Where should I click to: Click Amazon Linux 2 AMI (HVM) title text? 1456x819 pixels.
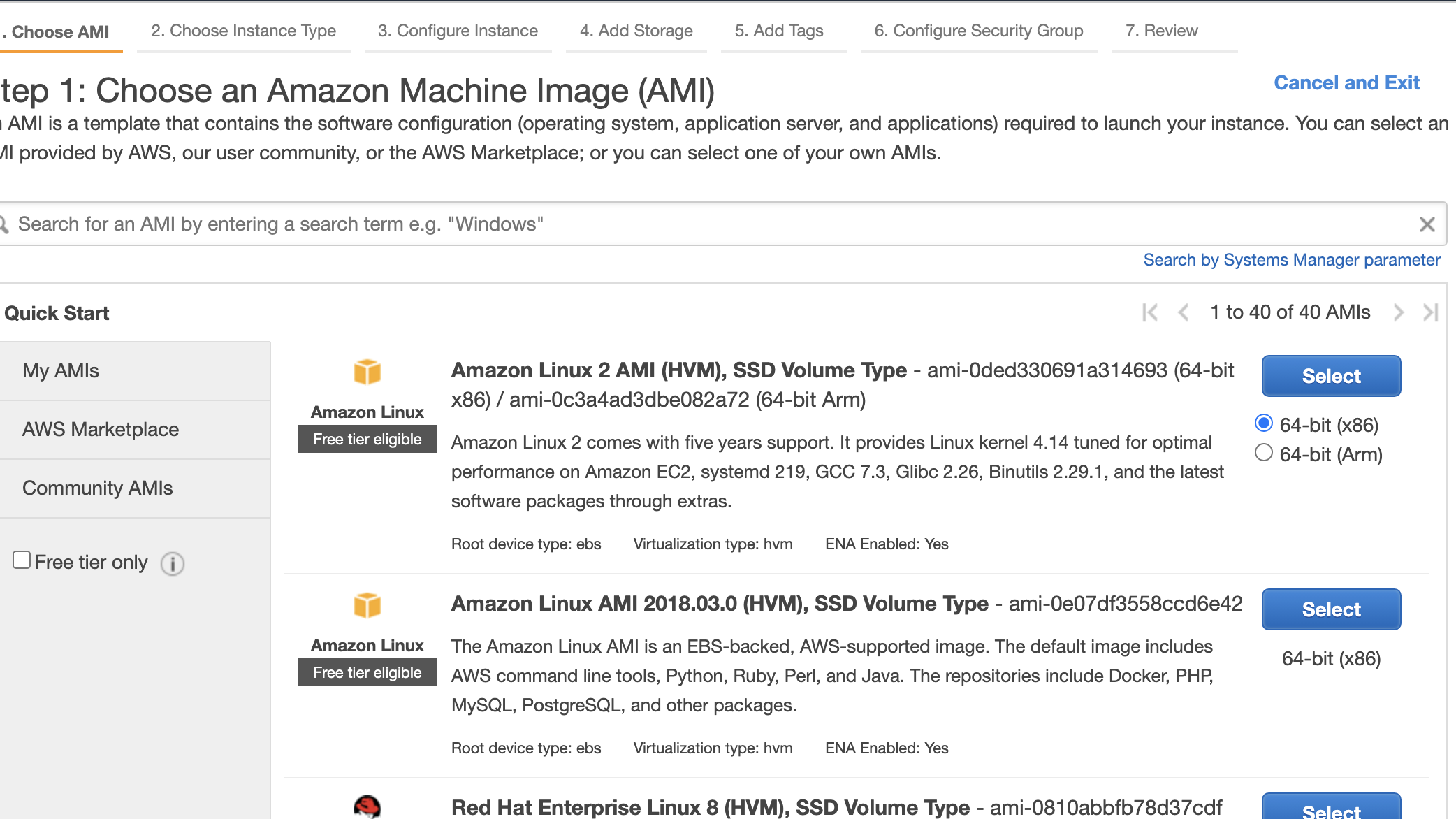tap(679, 370)
